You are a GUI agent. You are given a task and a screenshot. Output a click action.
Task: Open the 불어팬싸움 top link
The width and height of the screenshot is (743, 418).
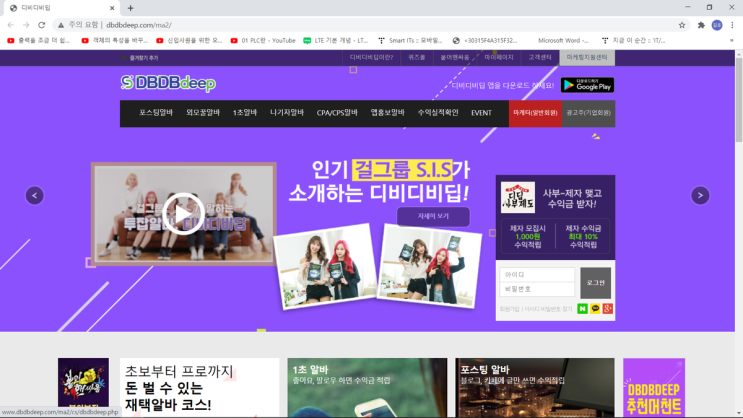click(x=455, y=57)
